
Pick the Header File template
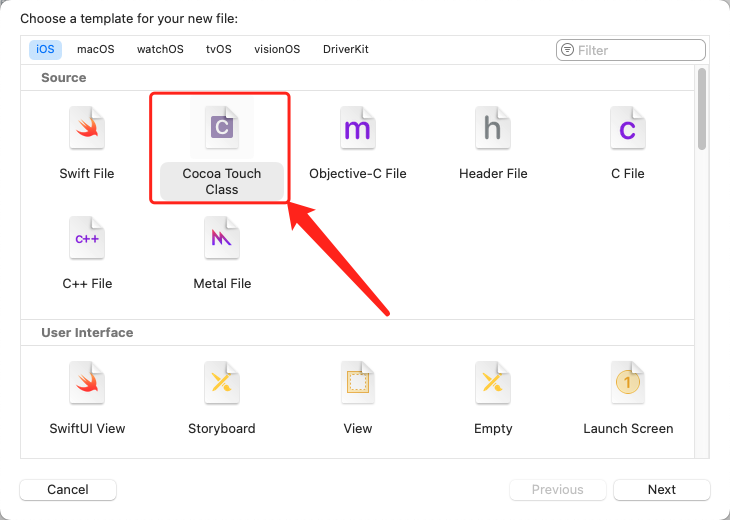pos(493,128)
